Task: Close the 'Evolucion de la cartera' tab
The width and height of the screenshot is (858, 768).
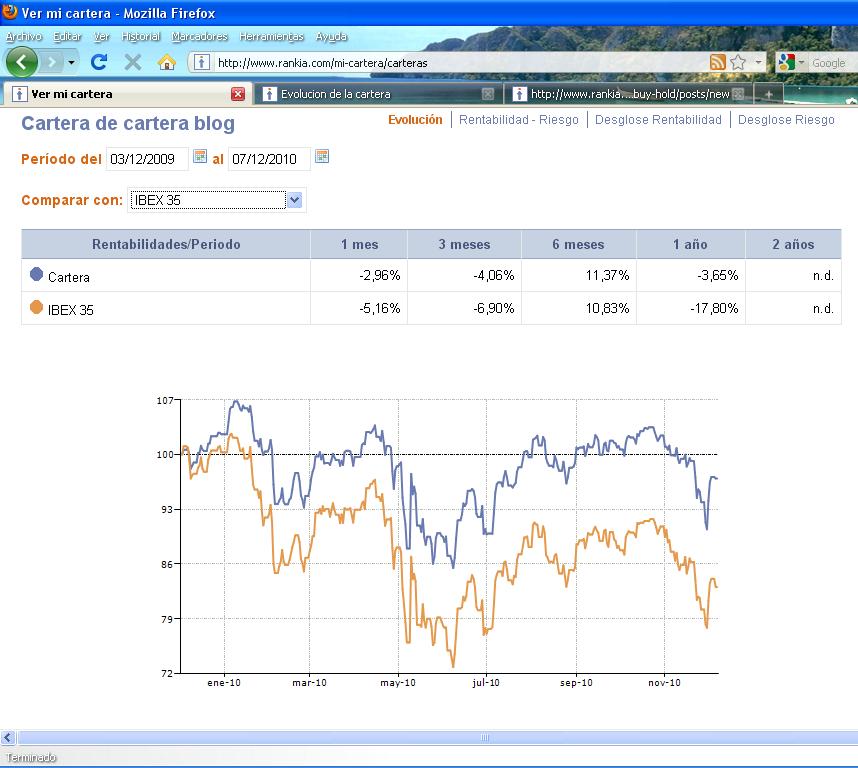Action: [488, 94]
